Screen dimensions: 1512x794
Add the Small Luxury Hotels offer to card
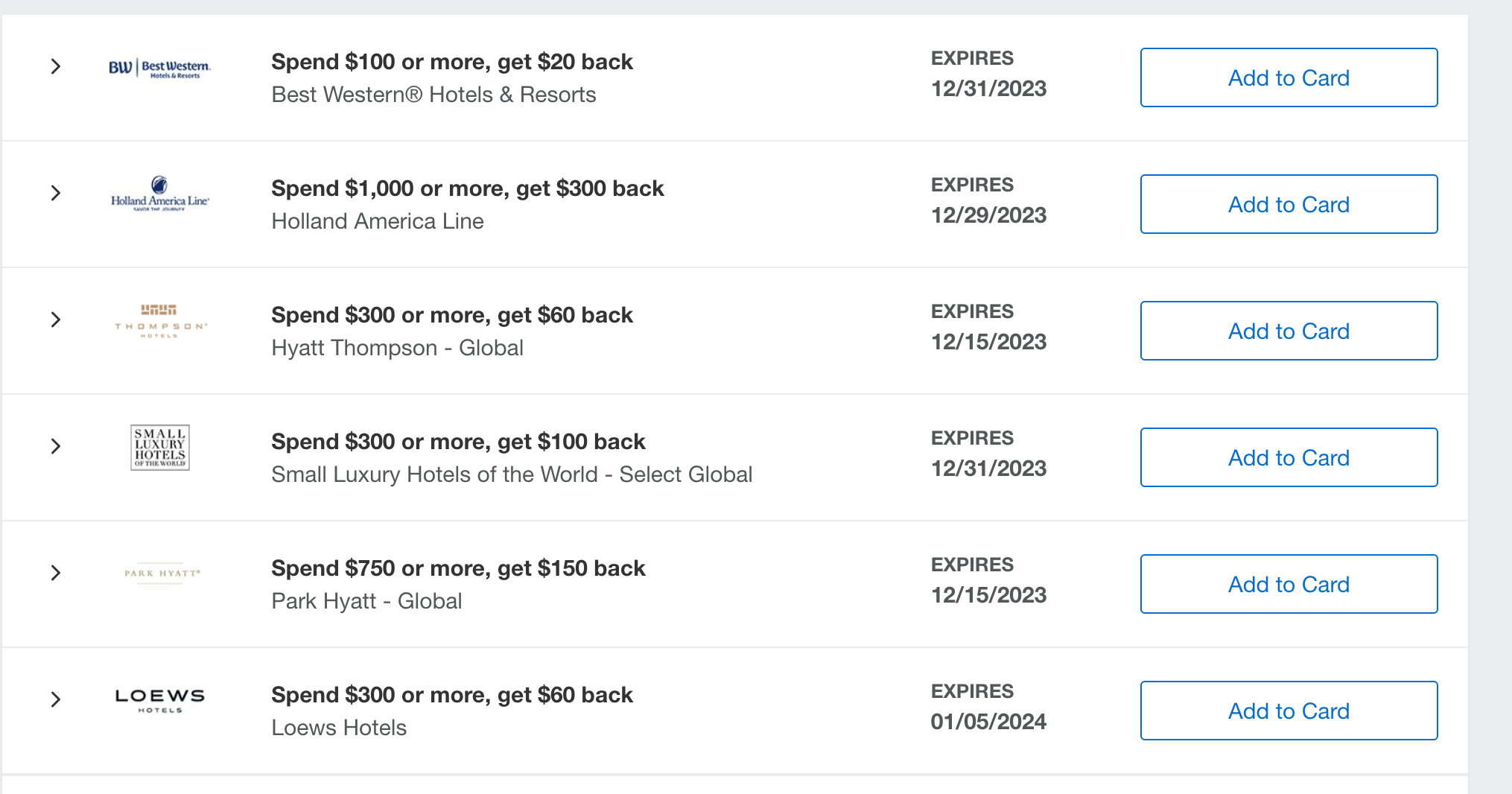pos(1288,457)
